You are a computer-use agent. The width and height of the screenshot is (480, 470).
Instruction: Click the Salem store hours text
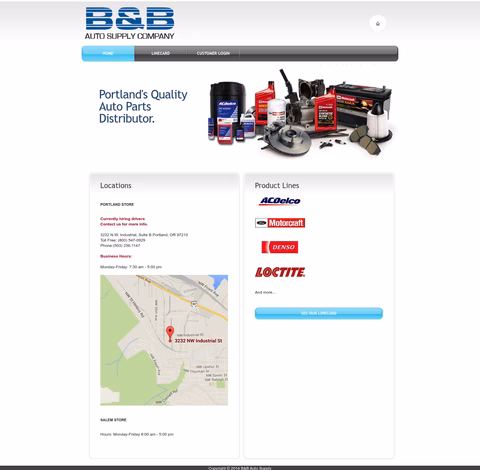[x=137, y=435]
